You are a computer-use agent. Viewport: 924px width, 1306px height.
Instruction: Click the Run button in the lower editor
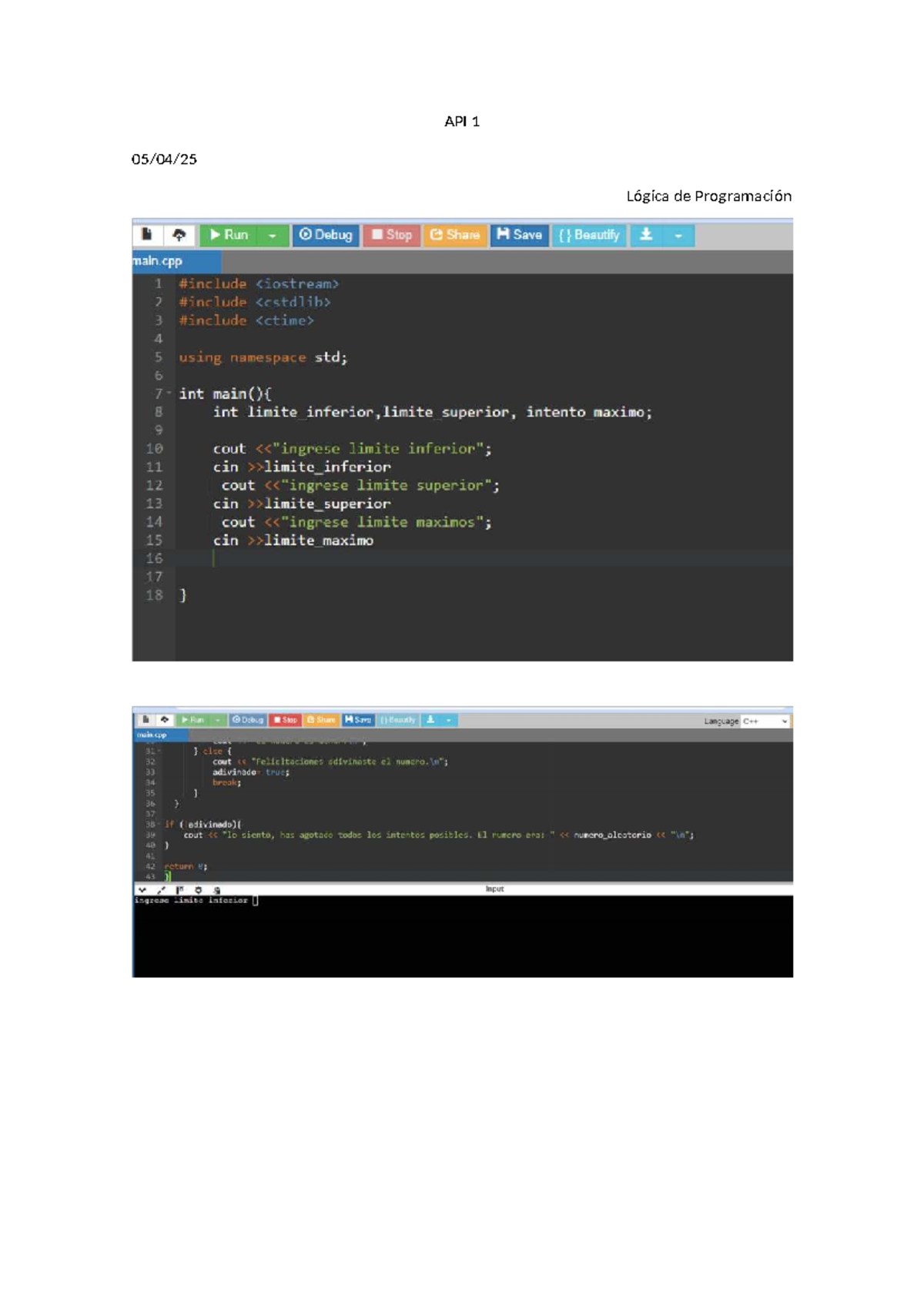[x=192, y=720]
